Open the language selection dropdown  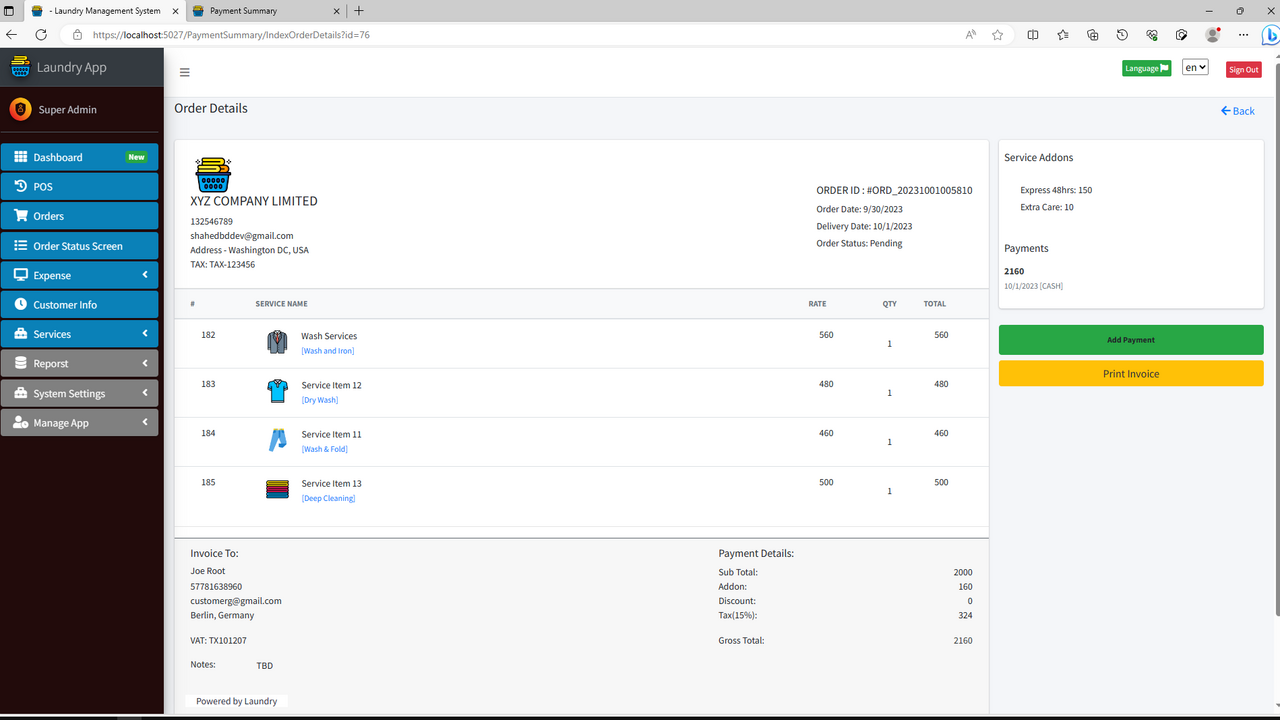coord(1194,66)
